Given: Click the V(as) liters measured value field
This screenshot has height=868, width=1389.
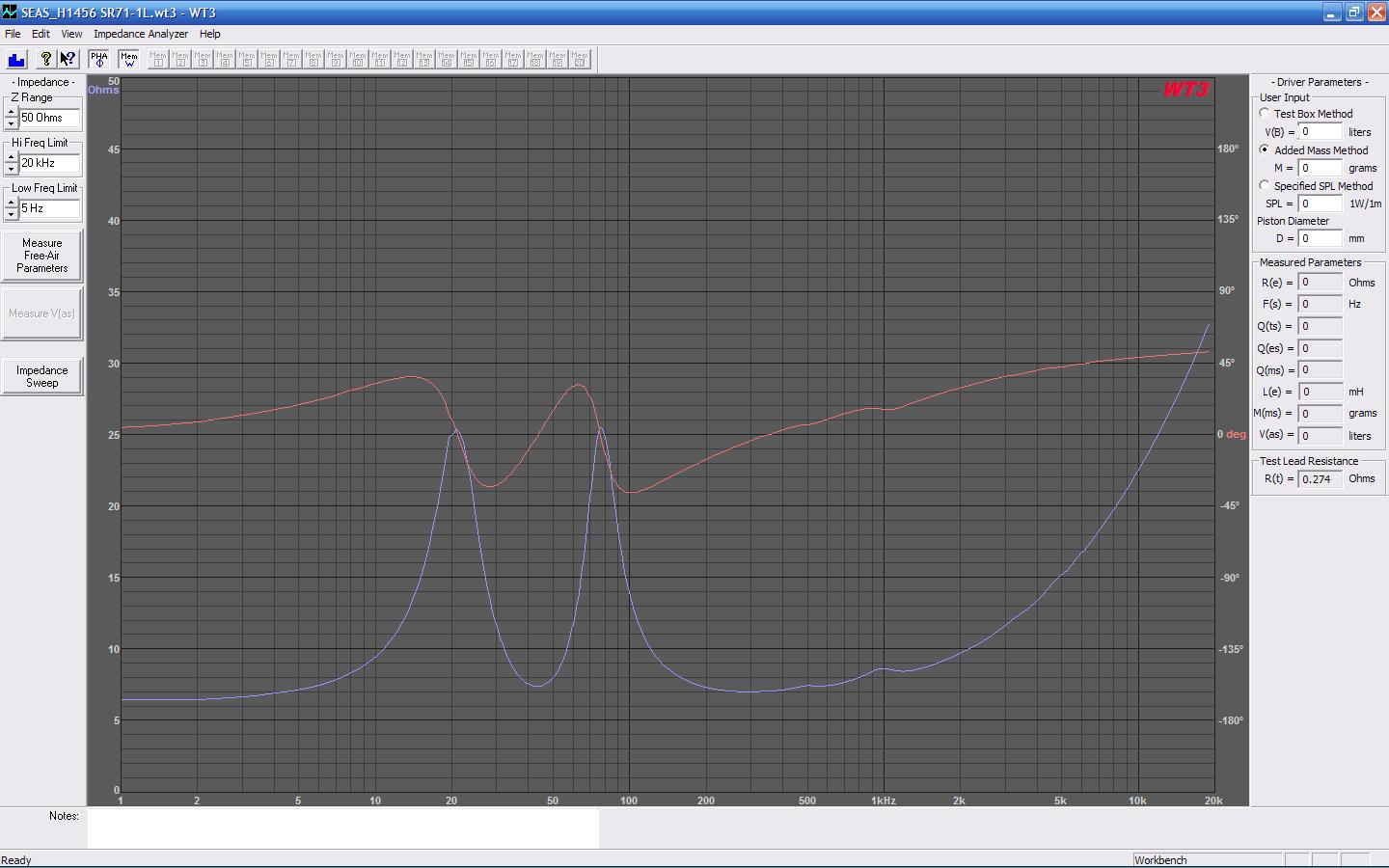Looking at the screenshot, I should 1321,435.
